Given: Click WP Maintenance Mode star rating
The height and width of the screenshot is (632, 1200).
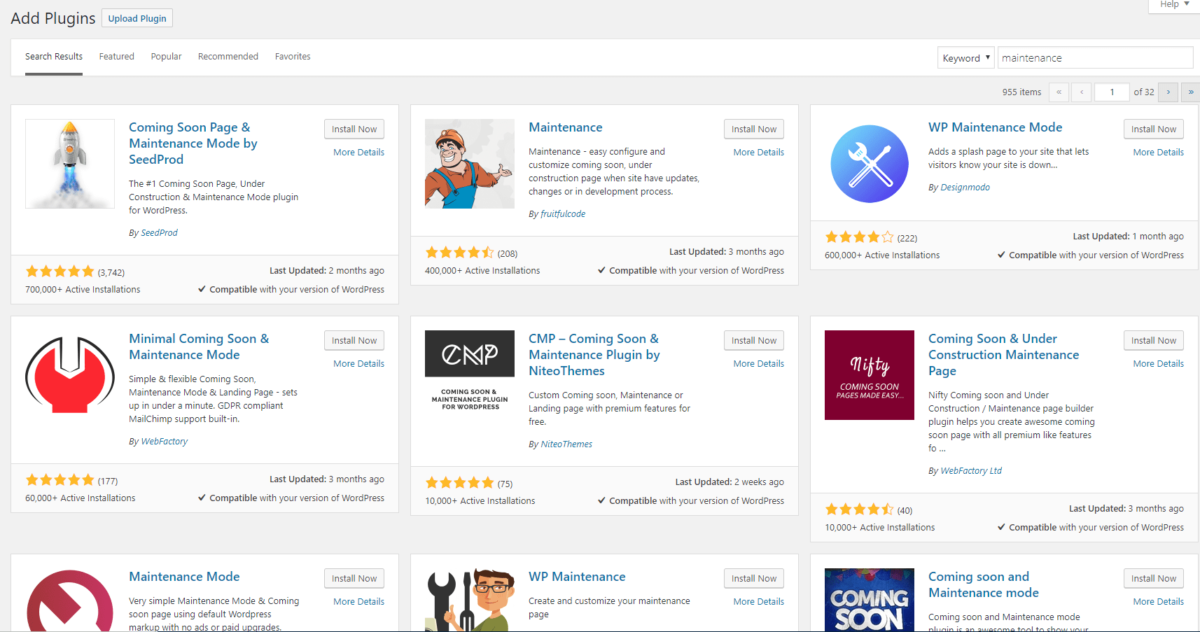Looking at the screenshot, I should click(860, 237).
